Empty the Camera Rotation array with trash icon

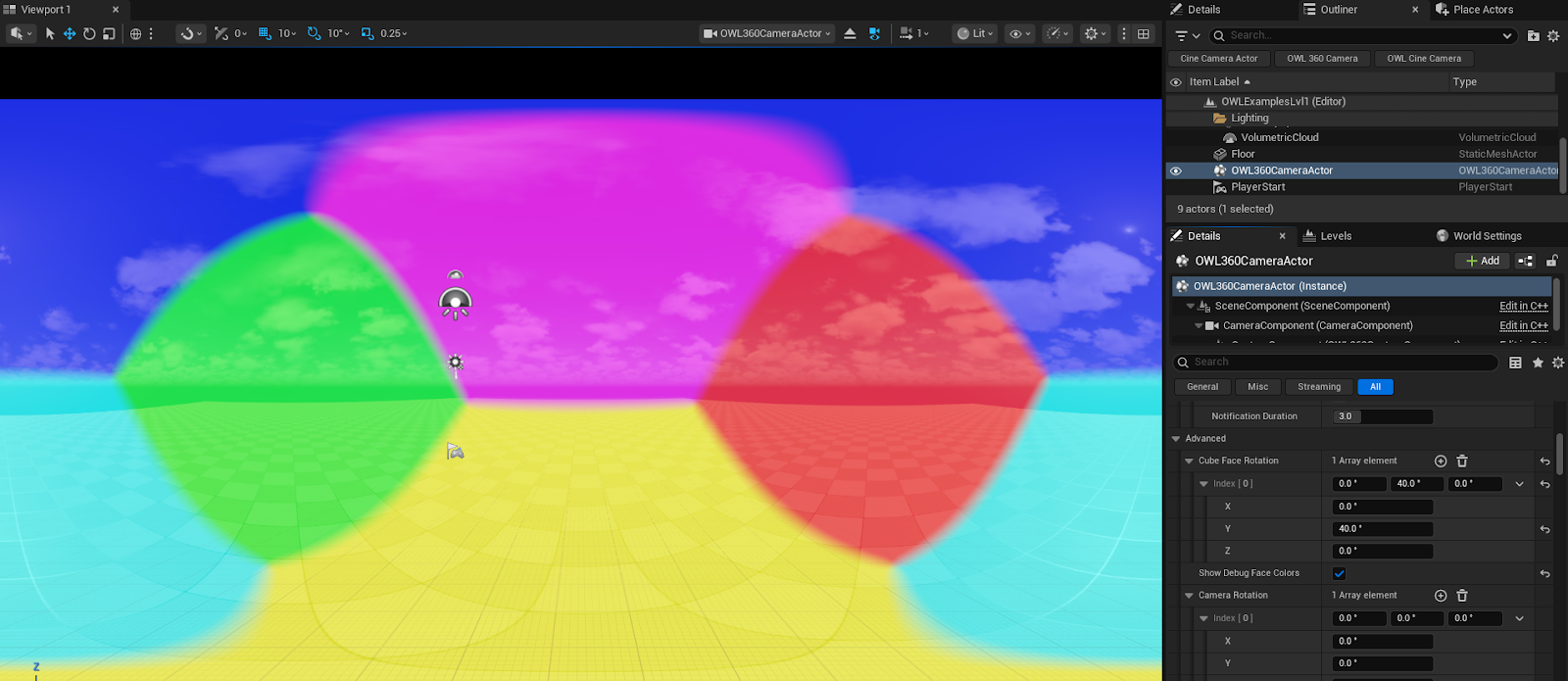(x=1461, y=596)
